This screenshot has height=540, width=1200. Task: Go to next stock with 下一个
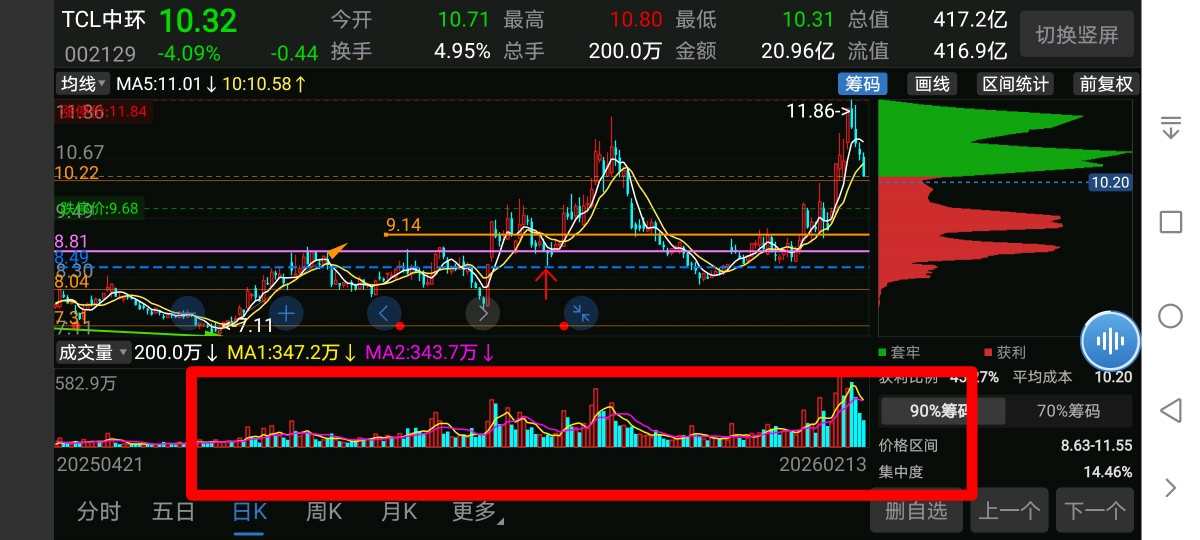tap(1097, 511)
